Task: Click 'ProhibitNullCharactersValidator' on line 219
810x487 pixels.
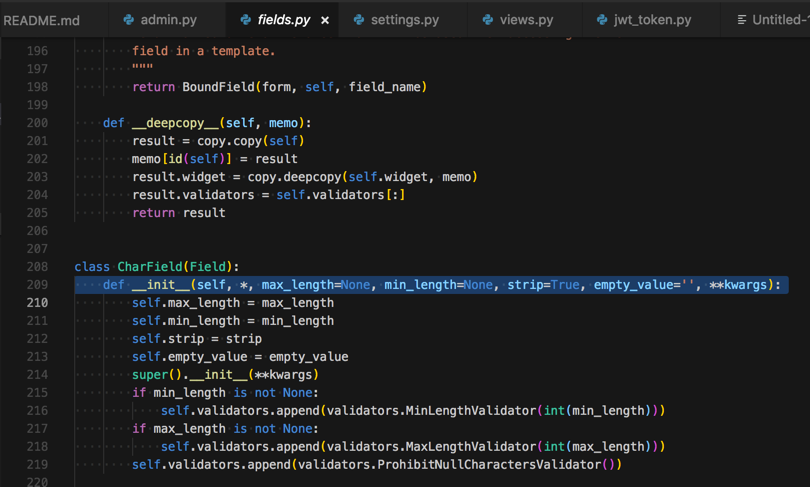Action: 489,464
